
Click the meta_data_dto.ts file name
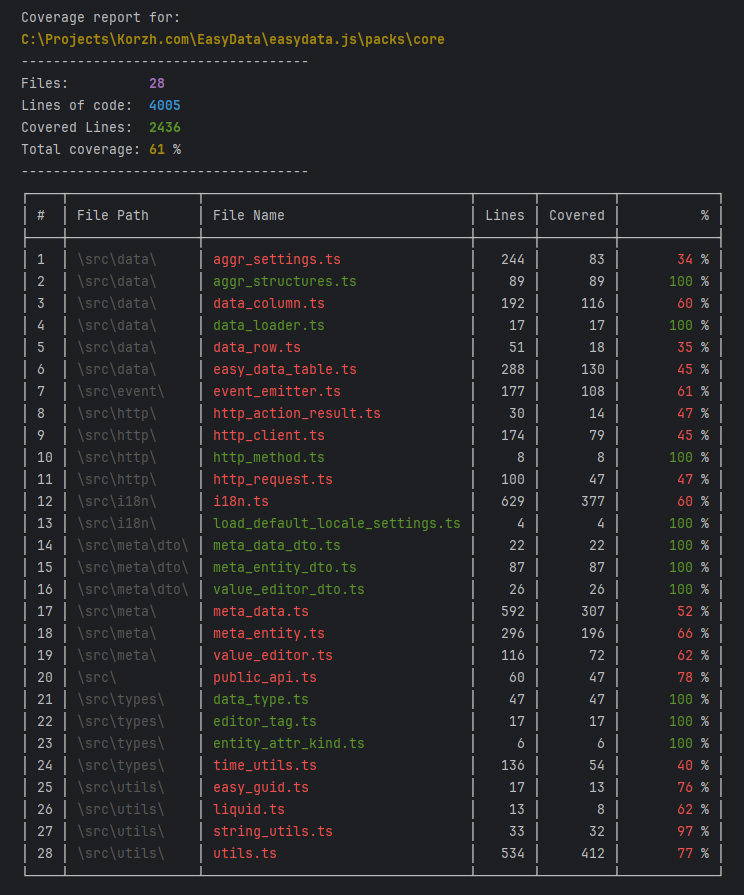(277, 545)
